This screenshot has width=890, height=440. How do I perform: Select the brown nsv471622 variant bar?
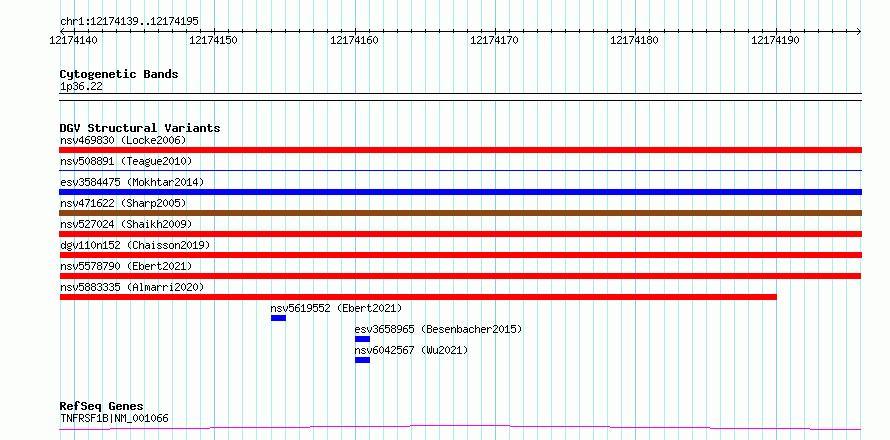[x=460, y=213]
